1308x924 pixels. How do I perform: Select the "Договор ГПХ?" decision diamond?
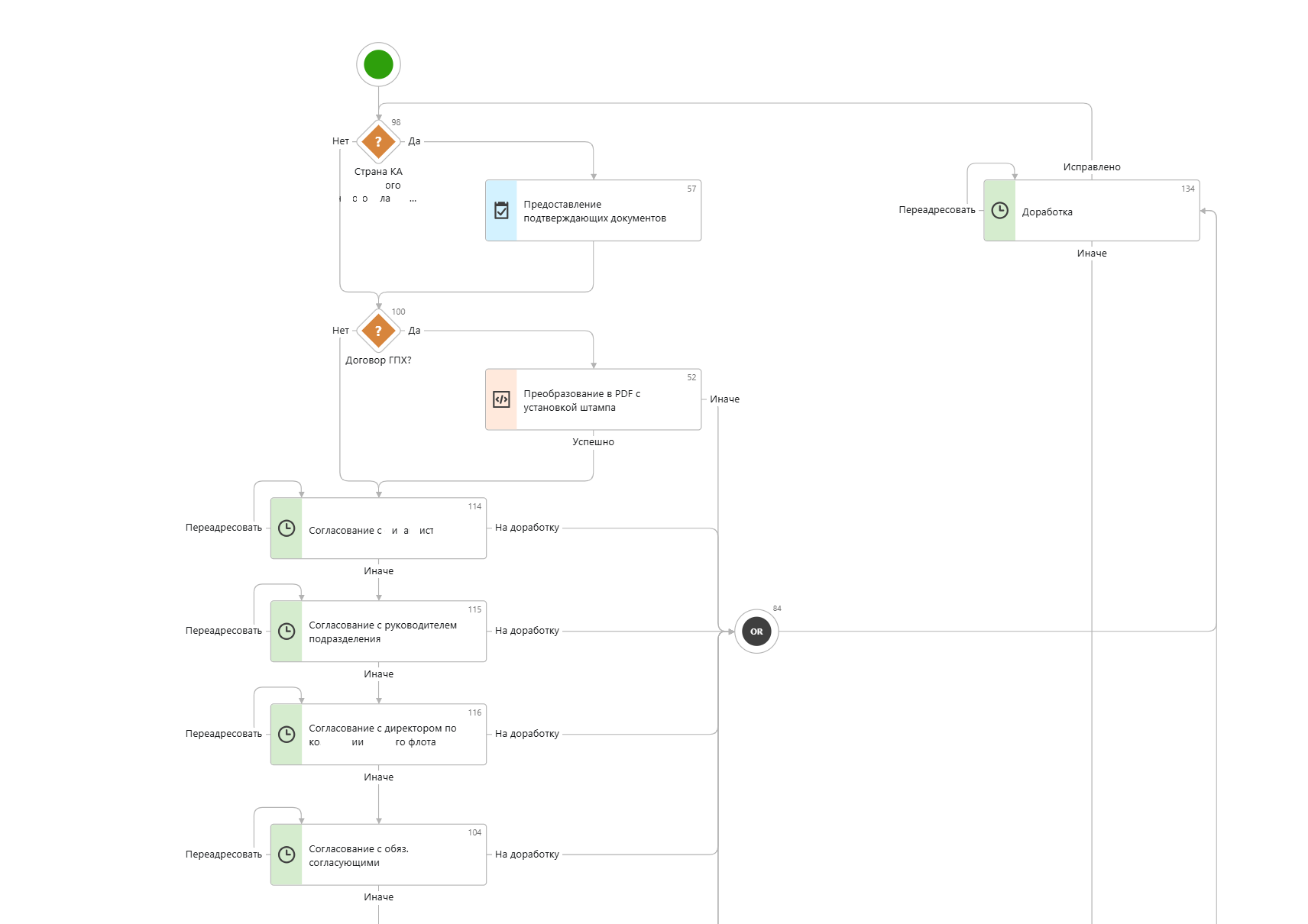coord(378,331)
